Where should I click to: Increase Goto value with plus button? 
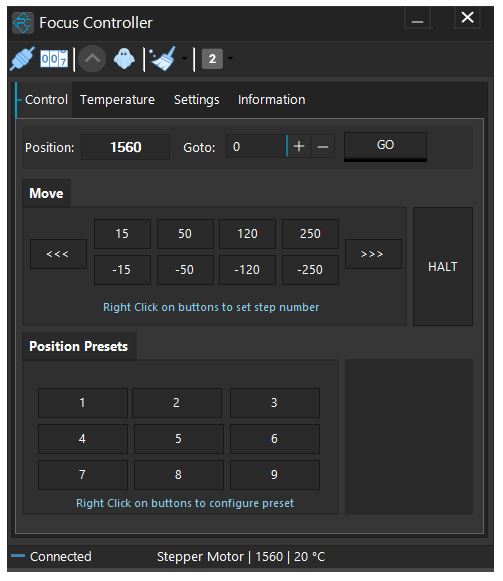pyautogui.click(x=299, y=147)
